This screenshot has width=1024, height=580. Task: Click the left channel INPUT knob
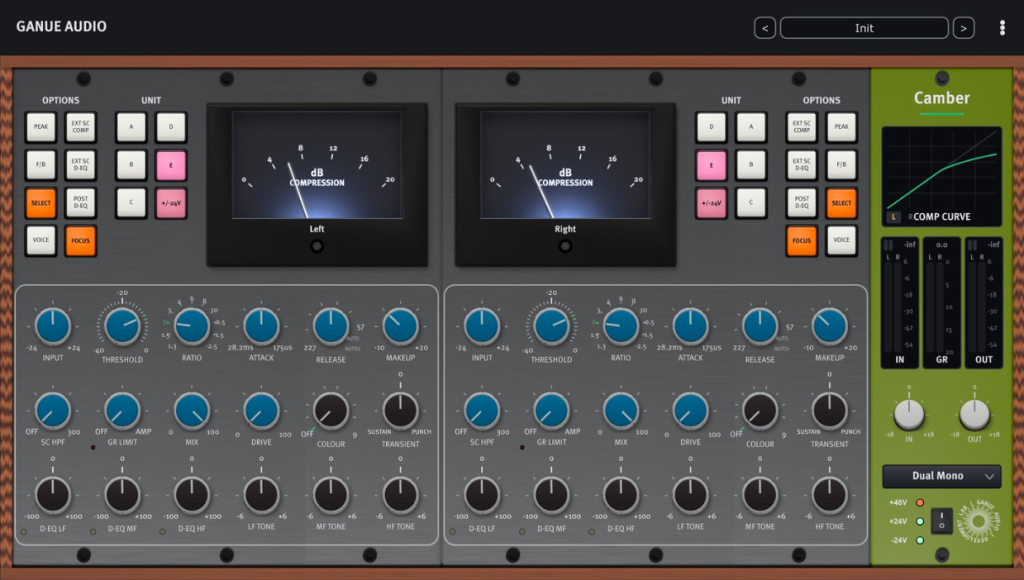pos(53,326)
